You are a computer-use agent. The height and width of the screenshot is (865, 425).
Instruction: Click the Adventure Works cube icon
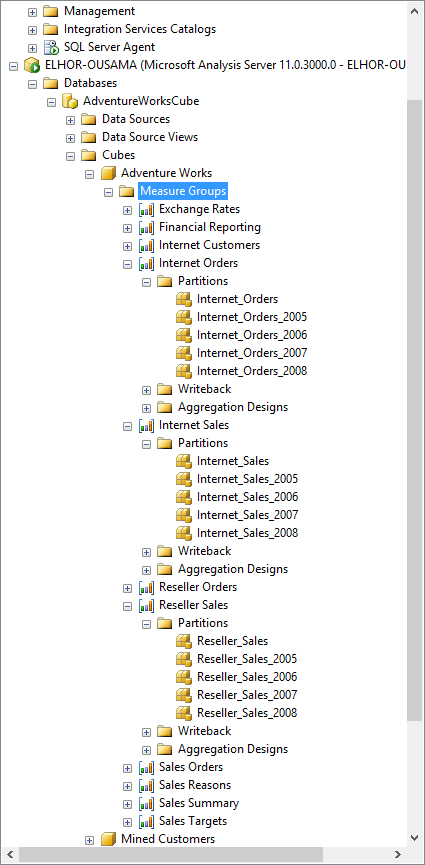[108, 173]
